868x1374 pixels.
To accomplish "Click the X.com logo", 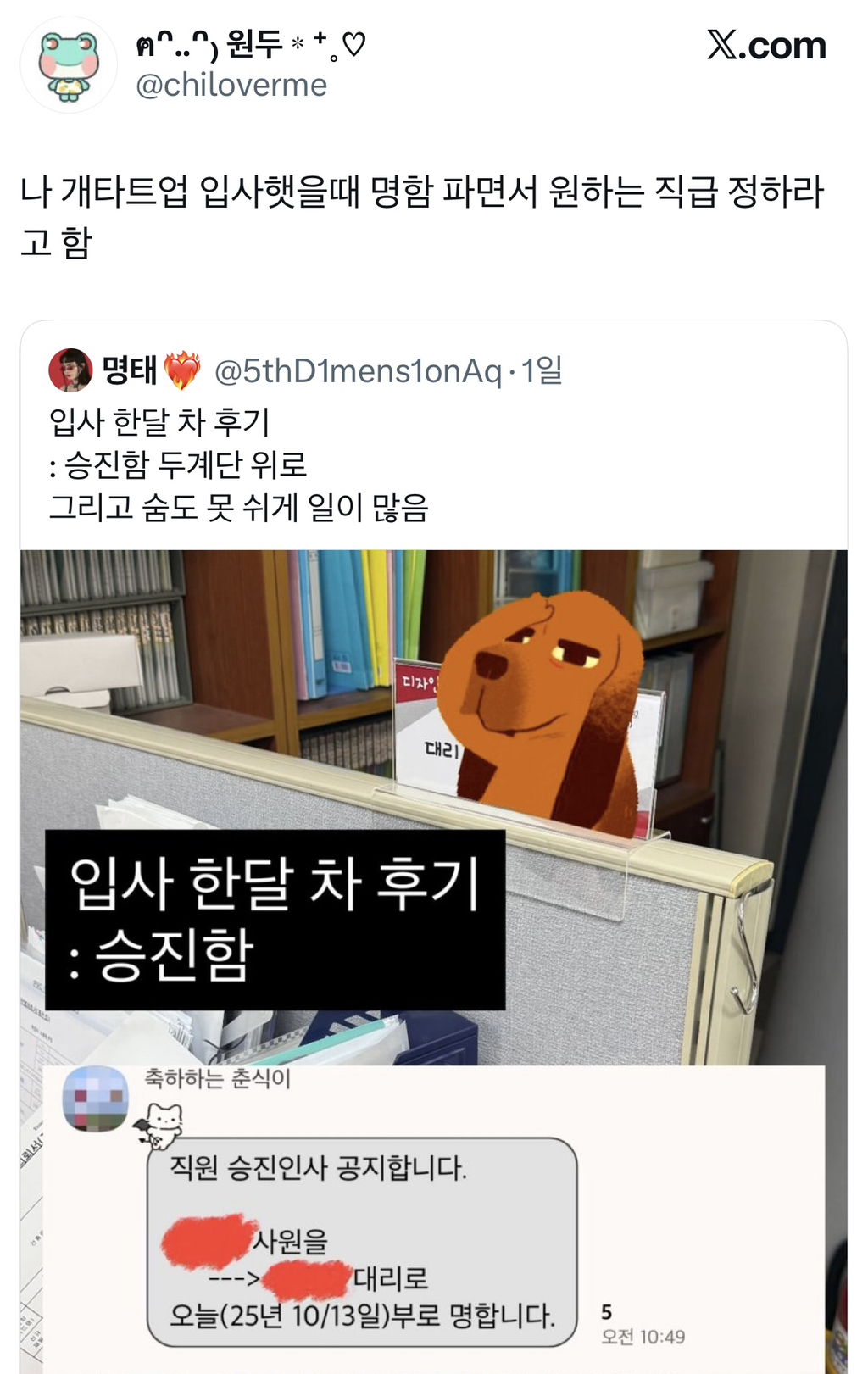I will pos(766,46).
